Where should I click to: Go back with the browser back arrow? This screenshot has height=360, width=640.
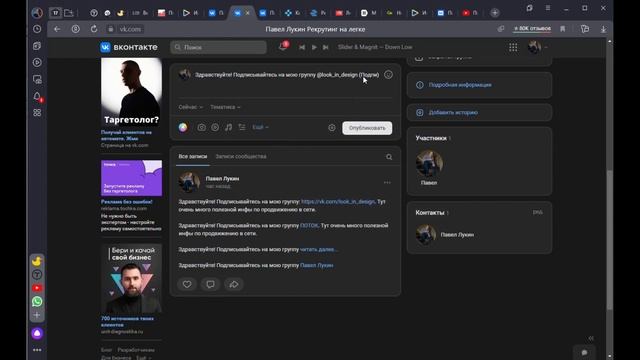tap(57, 29)
